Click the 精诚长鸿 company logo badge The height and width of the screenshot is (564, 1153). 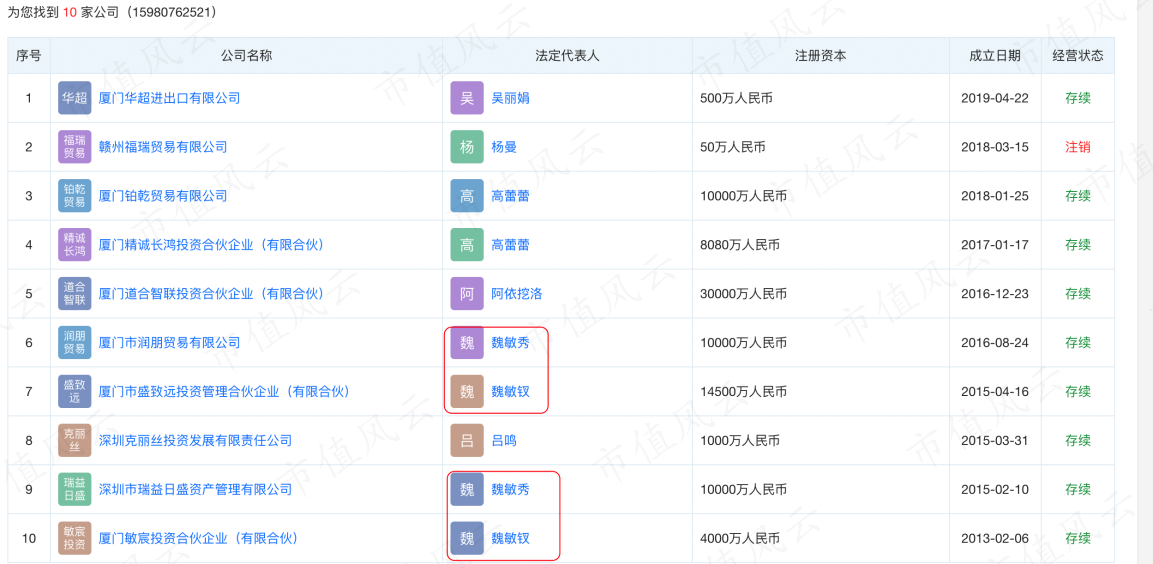click(x=74, y=244)
